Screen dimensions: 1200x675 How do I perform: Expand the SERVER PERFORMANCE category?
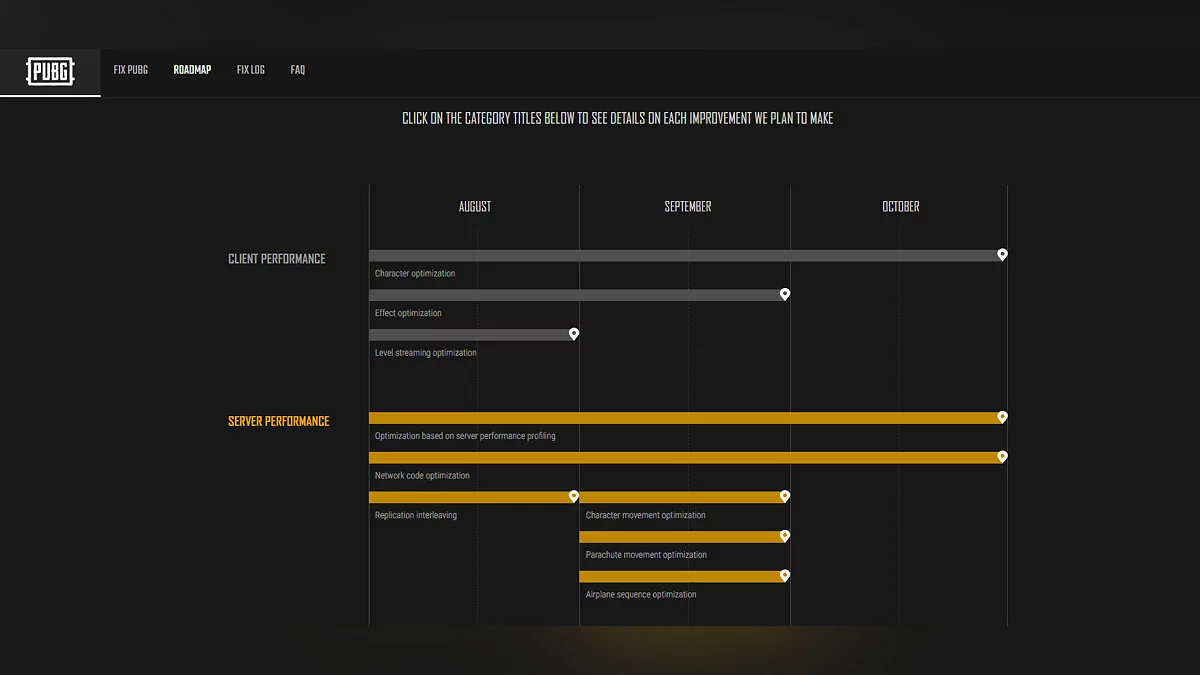coord(279,422)
